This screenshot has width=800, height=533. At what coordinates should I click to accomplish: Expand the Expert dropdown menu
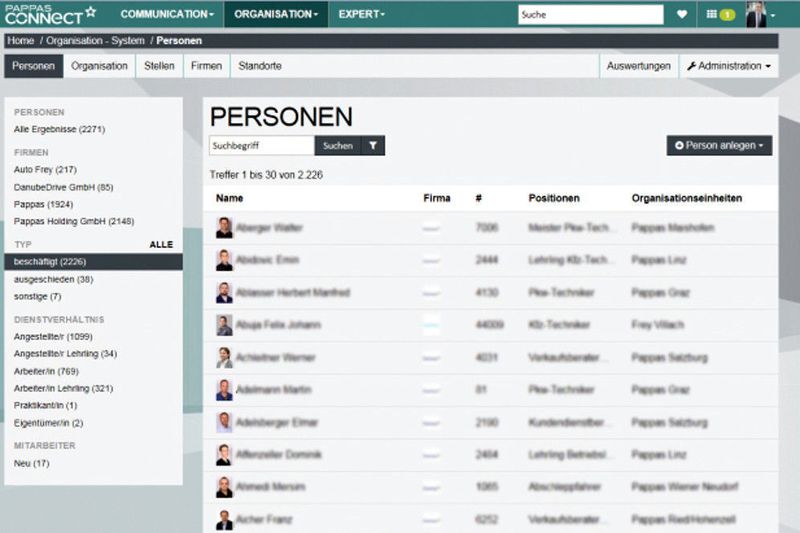tap(361, 14)
